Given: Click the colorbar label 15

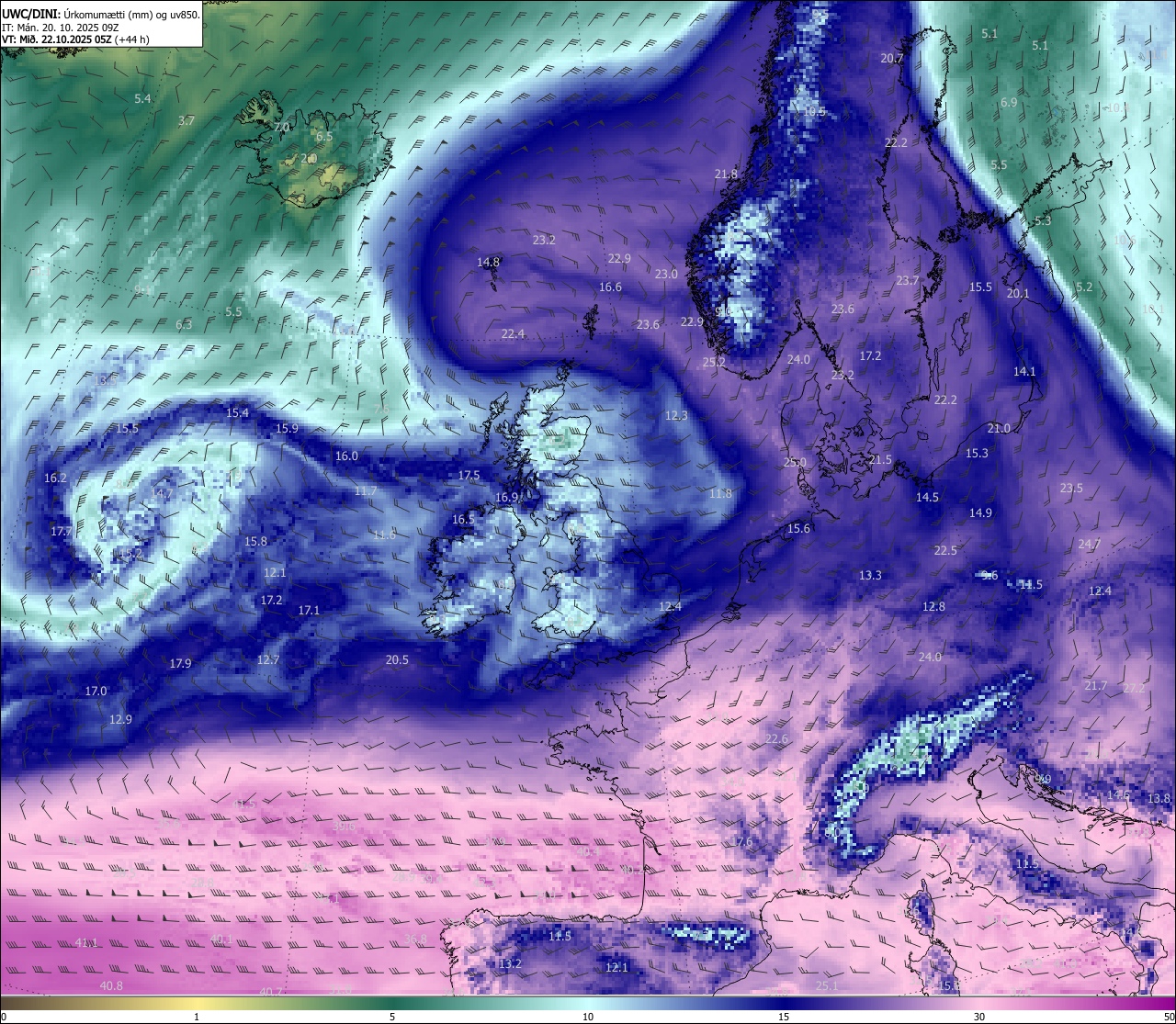Looking at the screenshot, I should click(784, 1017).
